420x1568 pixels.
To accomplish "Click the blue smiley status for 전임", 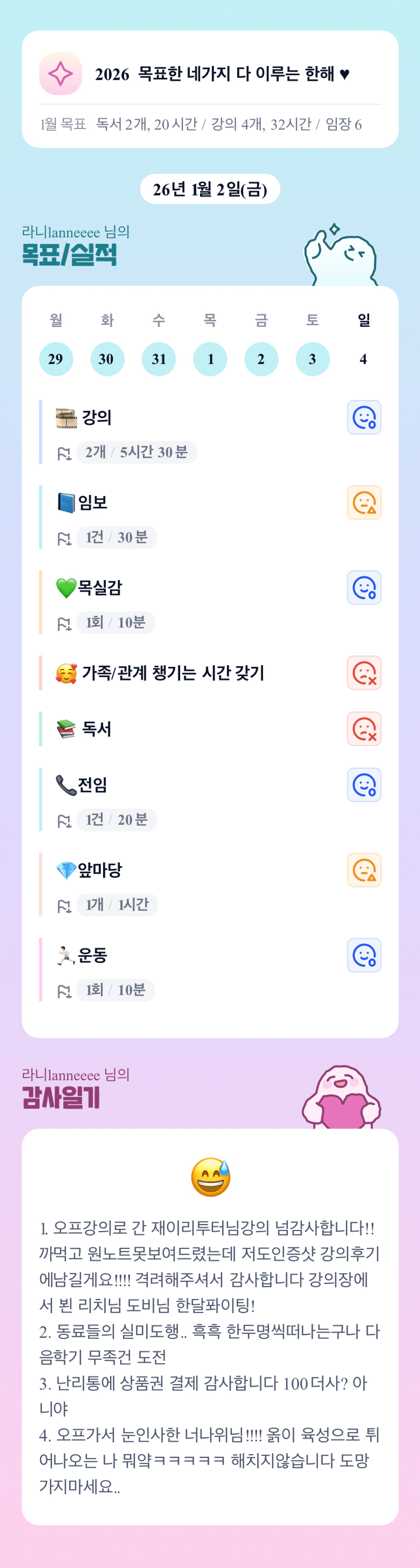I will click(364, 785).
